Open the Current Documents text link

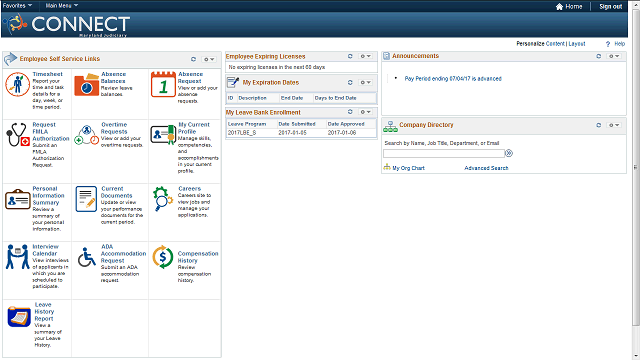[x=116, y=192]
